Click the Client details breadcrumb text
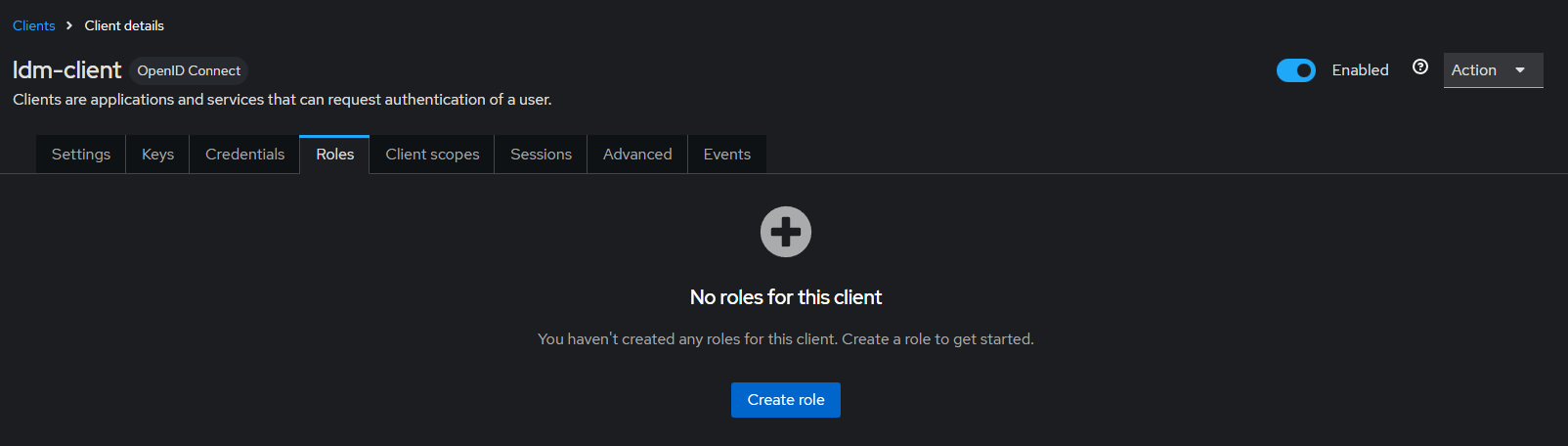This screenshot has height=446, width=1568. click(x=124, y=25)
